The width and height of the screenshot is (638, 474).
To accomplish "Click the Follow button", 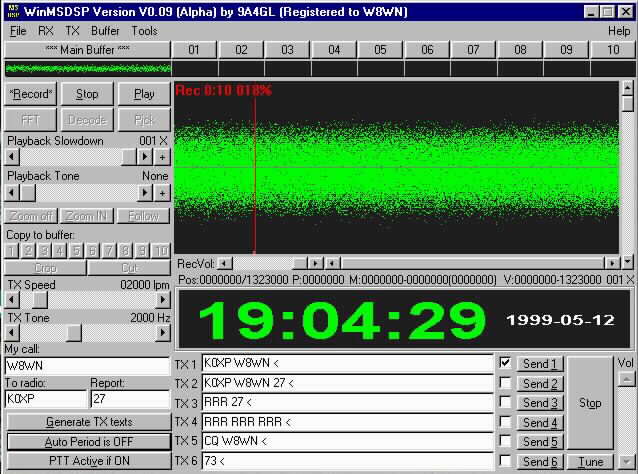I will (x=144, y=216).
